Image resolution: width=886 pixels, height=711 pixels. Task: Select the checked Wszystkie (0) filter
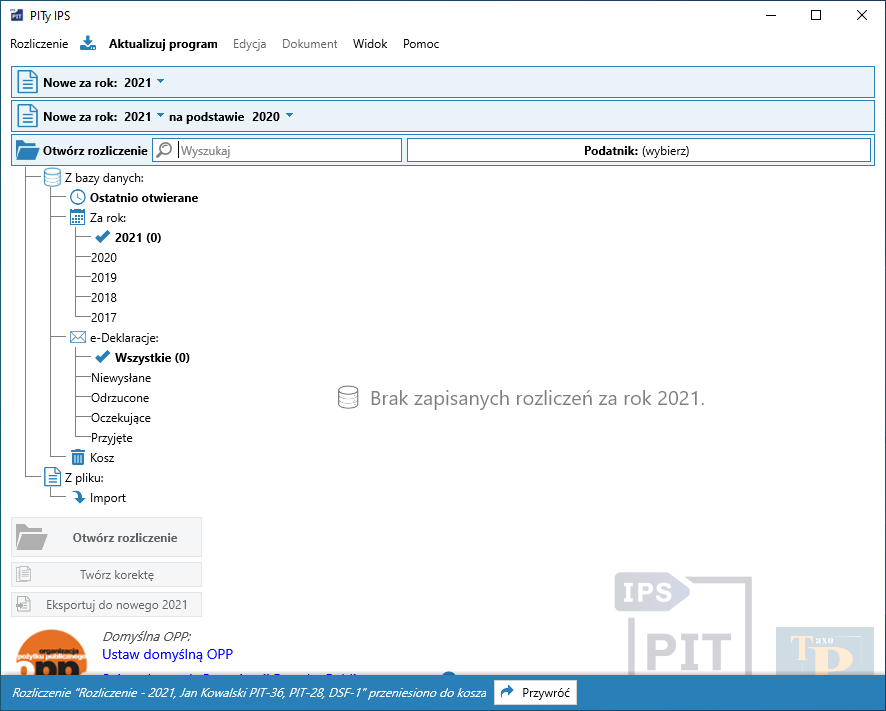[x=151, y=358]
